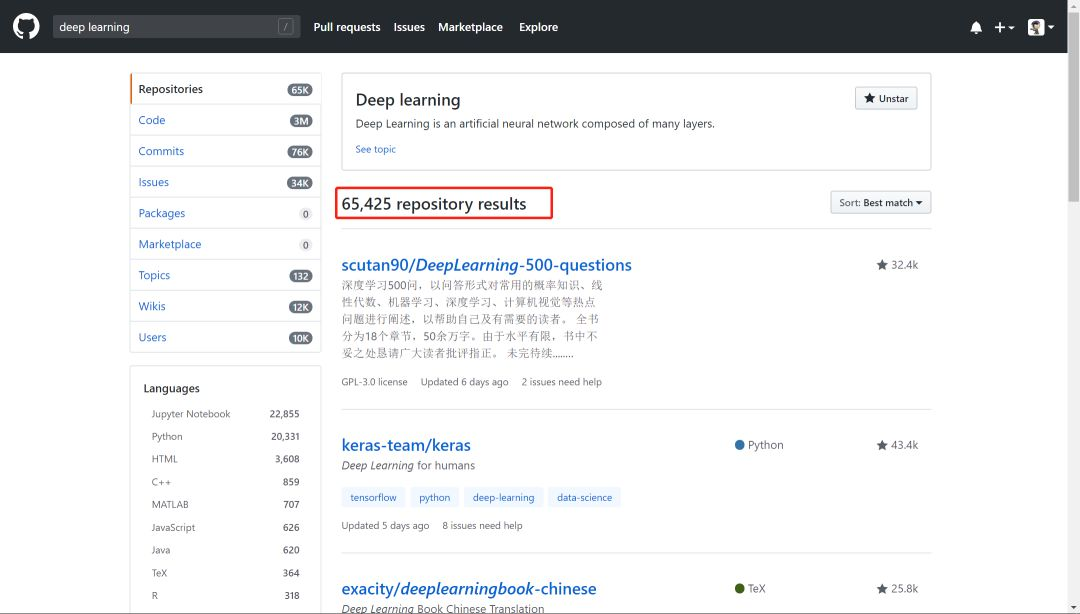Click the search field with deep learning
Screen dimensions: 1080x614
click(176, 27)
